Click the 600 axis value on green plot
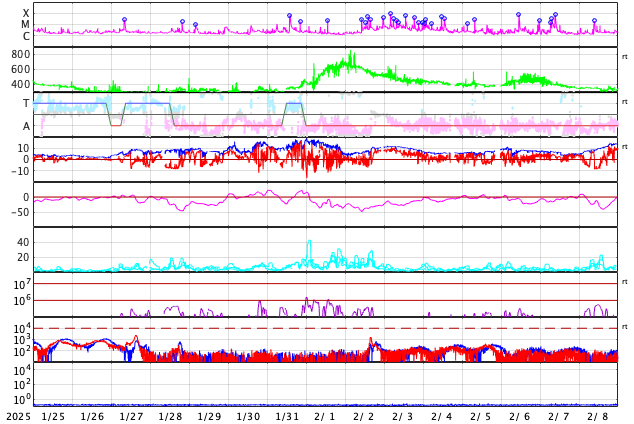 [x=21, y=69]
